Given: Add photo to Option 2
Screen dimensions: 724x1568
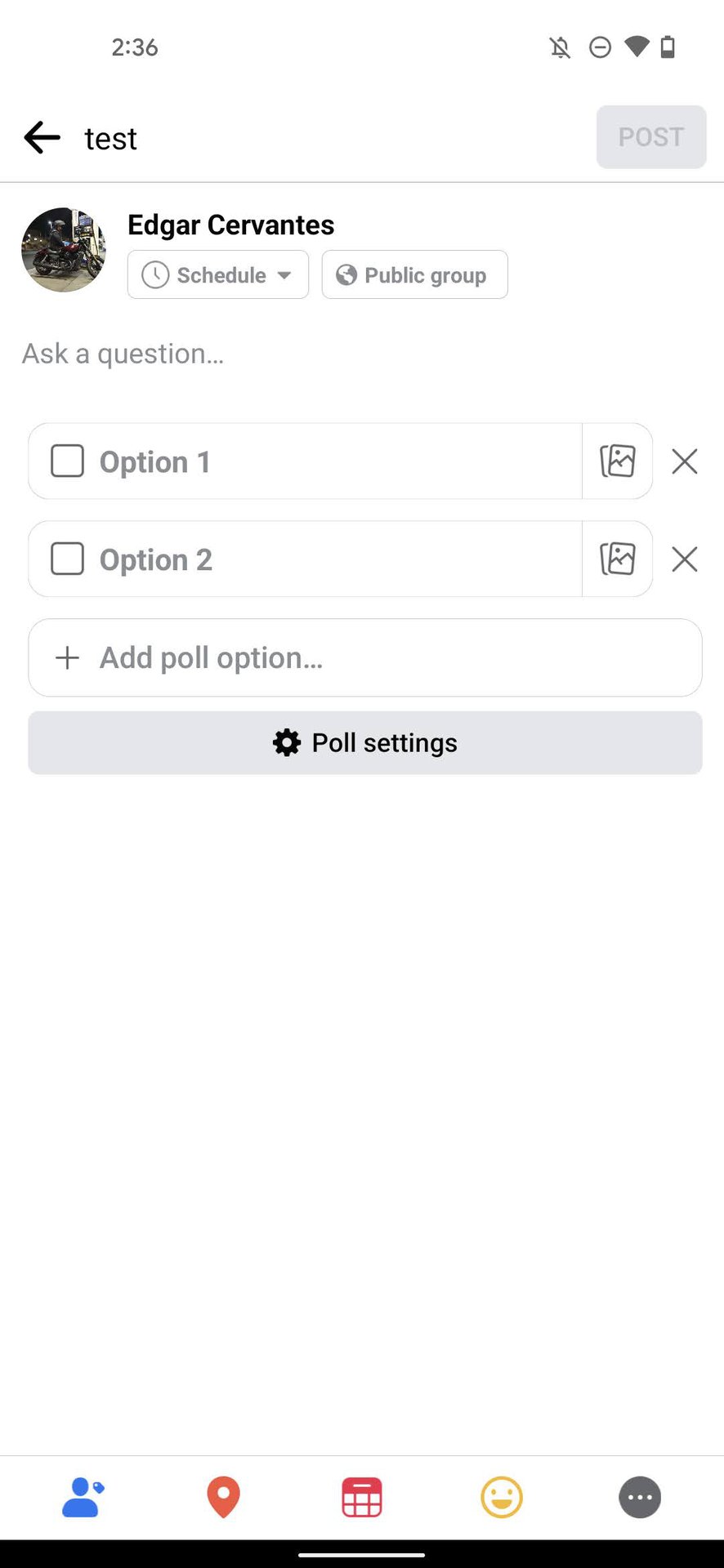Looking at the screenshot, I should pos(618,559).
